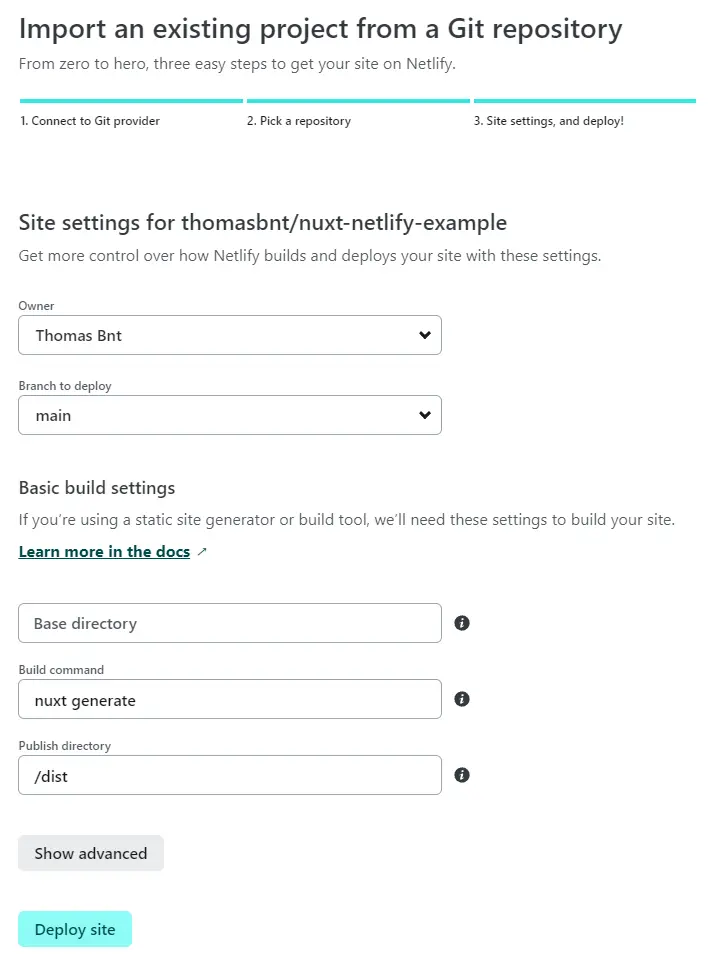Open the Owner dropdown showing Thomas Bnt
The image size is (721, 970).
(x=229, y=335)
